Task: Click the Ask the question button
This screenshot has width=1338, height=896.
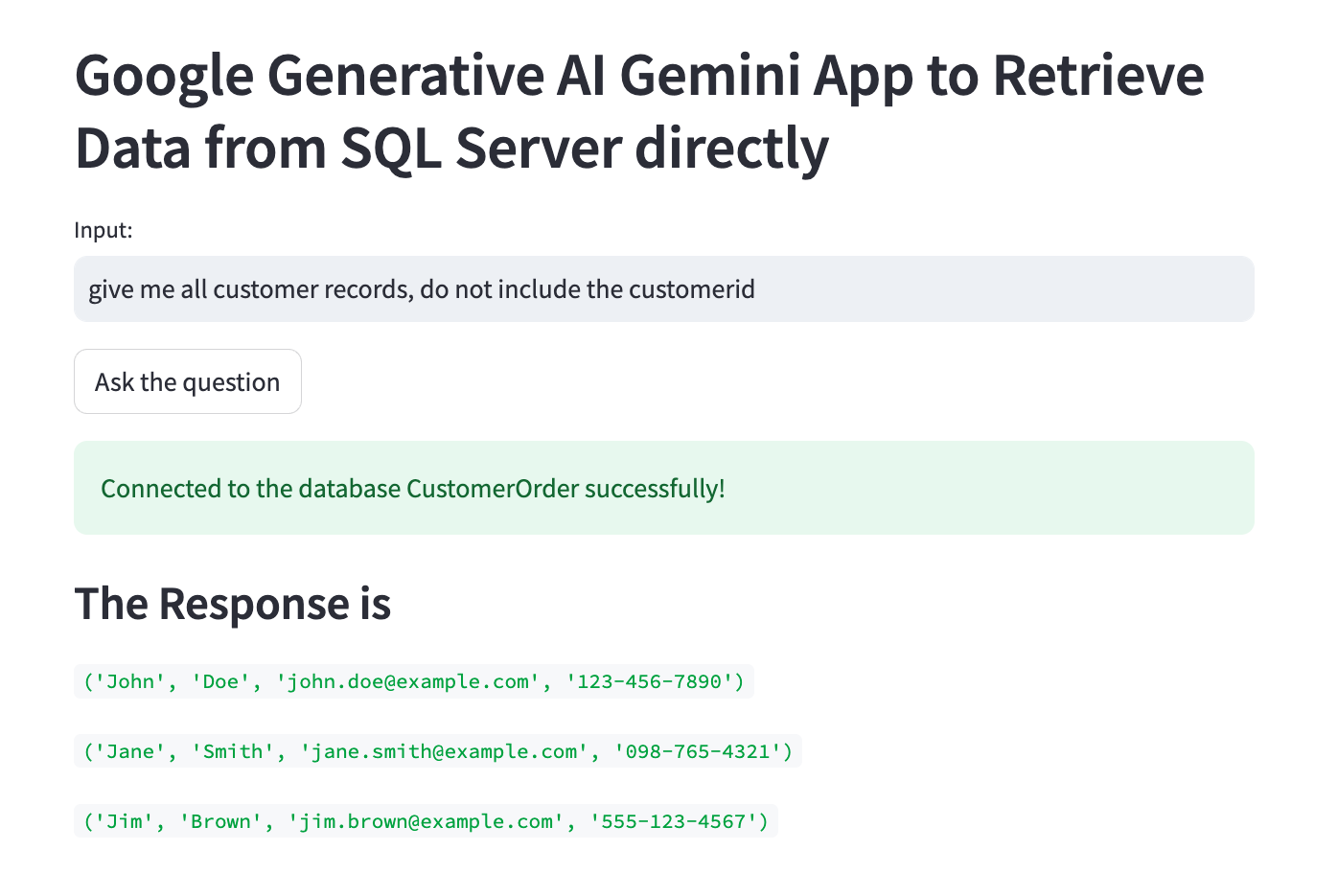Action: 188,381
